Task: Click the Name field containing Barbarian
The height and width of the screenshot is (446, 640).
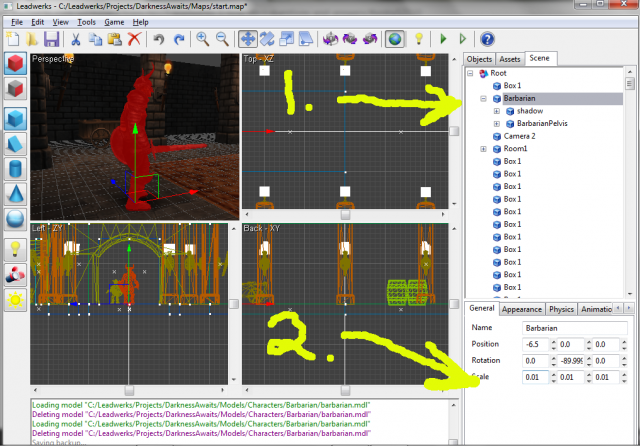Action: pos(573,328)
